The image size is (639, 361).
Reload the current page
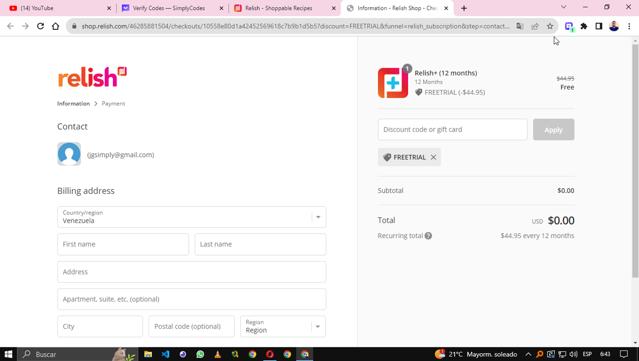point(40,26)
